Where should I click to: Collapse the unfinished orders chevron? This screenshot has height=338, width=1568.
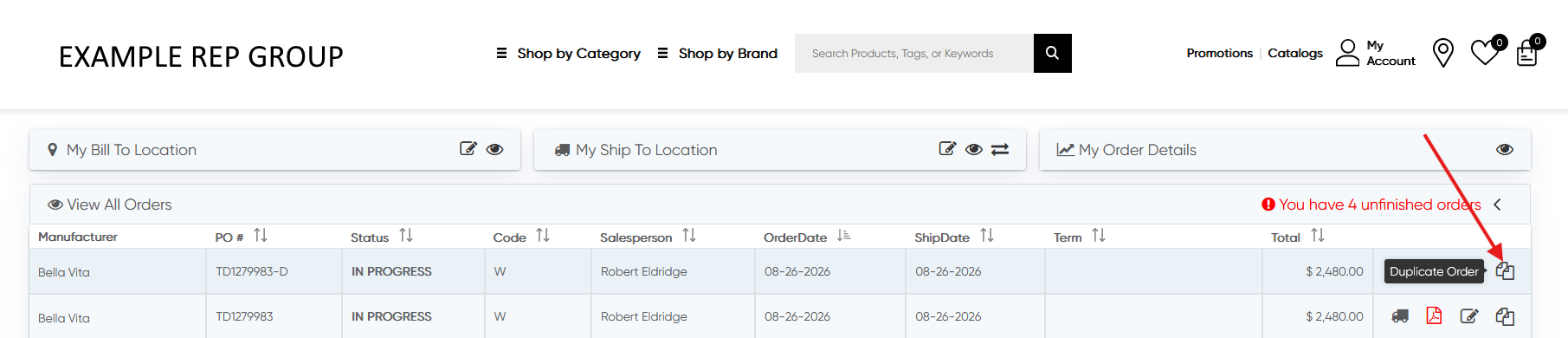(x=1497, y=205)
